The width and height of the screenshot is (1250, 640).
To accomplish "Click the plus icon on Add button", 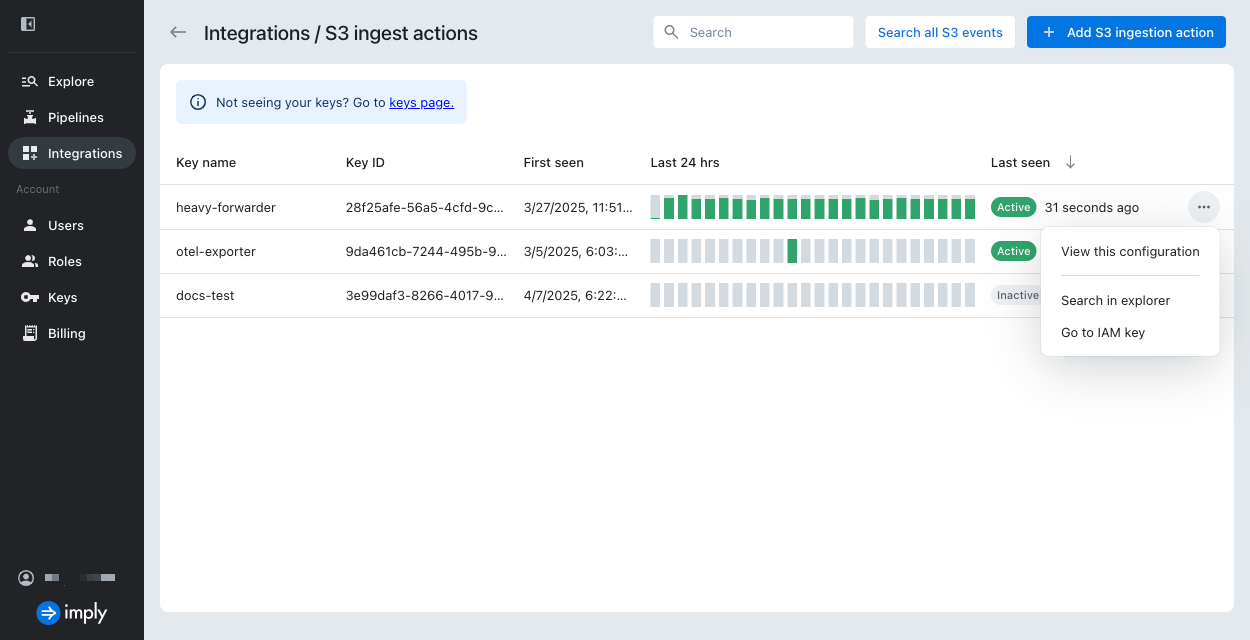I will pos(1049,32).
